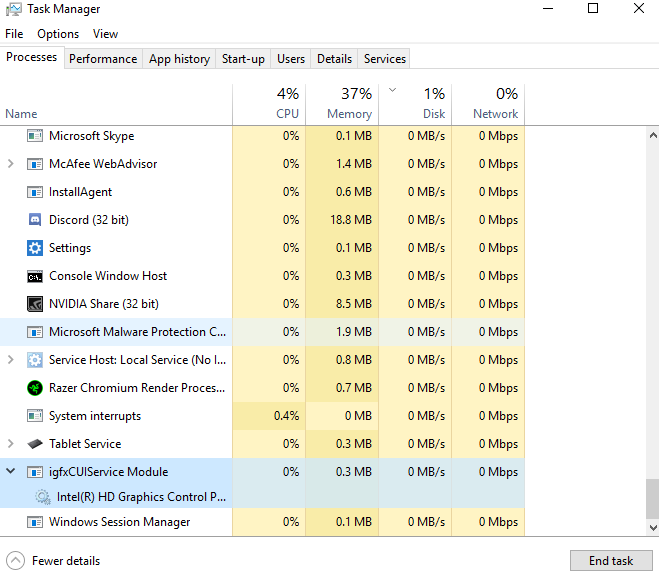Screen dimensions: 659x575
Task: Switch to the Performance tab
Action: click(x=103, y=59)
